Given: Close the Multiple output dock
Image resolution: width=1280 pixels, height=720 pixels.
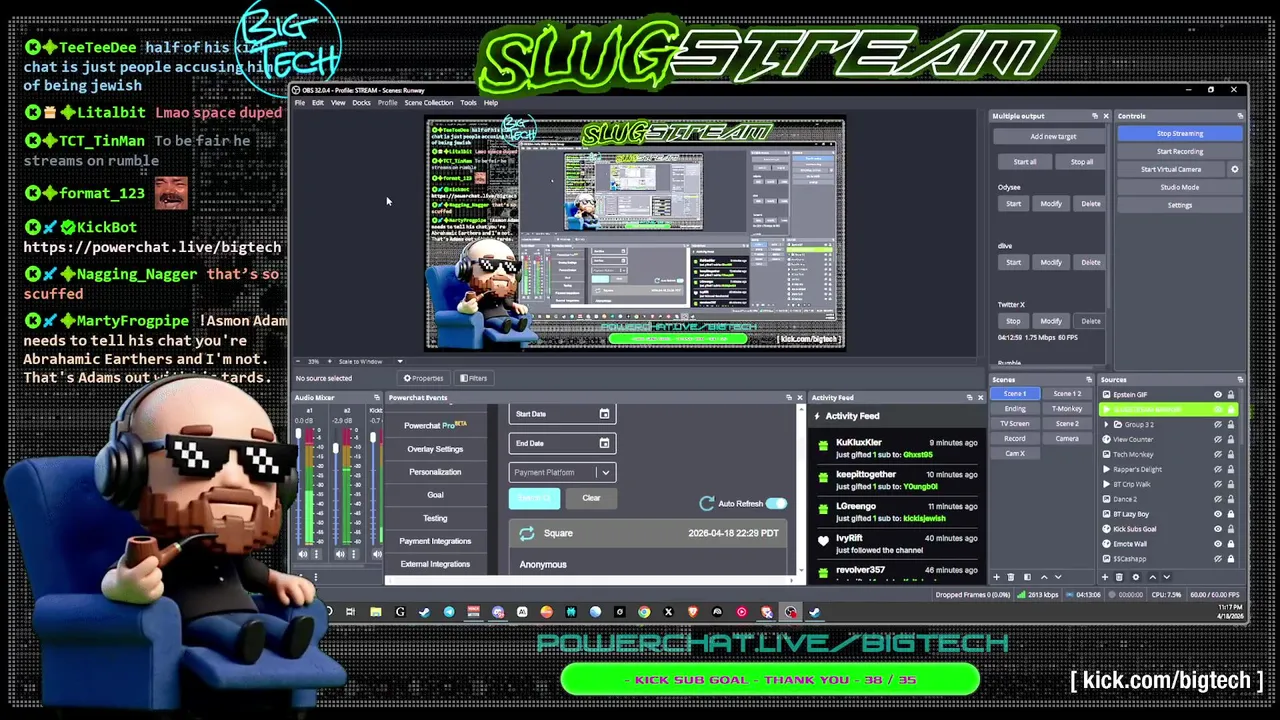Looking at the screenshot, I should (1105, 116).
